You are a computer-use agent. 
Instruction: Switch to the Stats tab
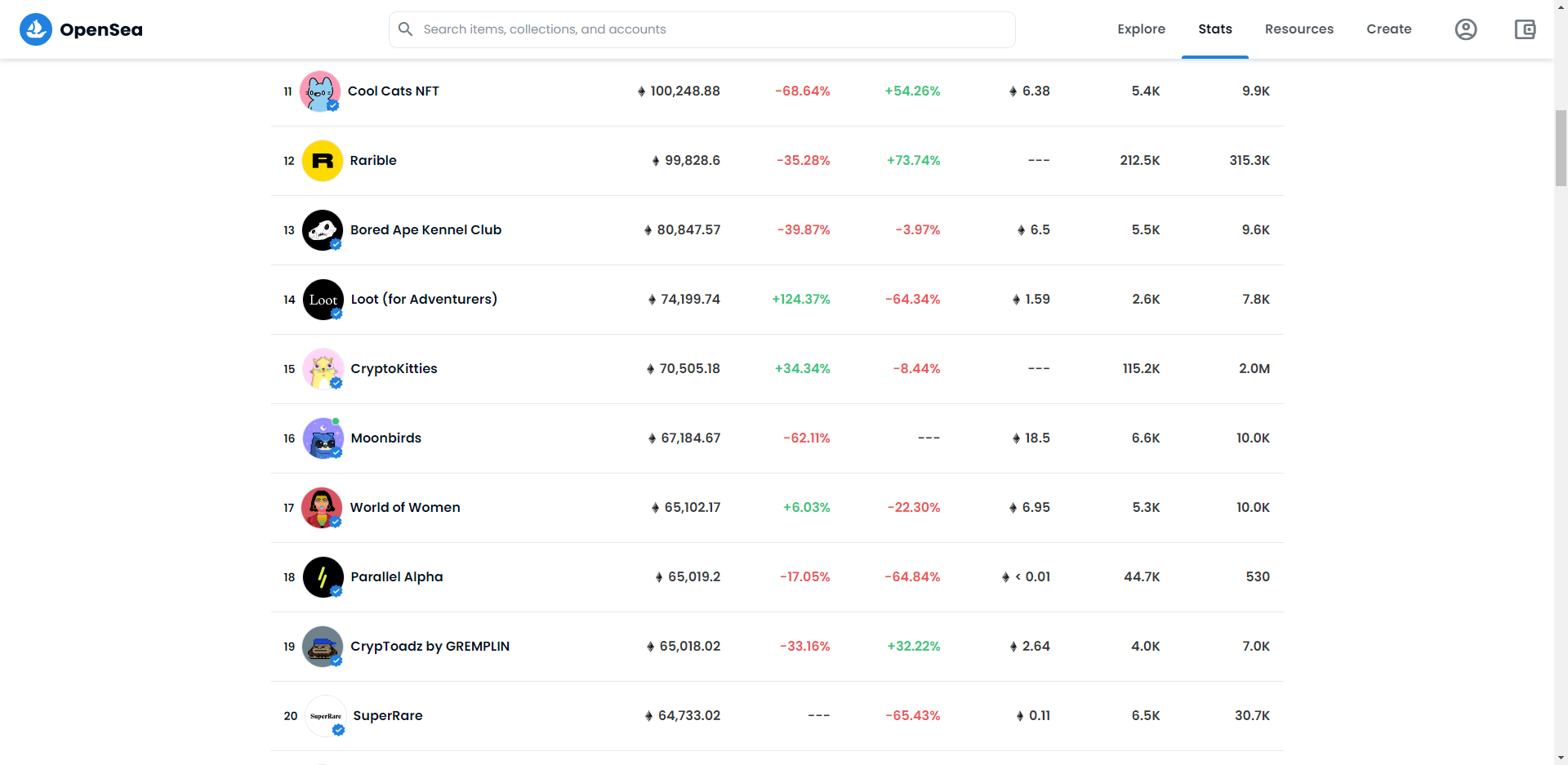(1215, 29)
